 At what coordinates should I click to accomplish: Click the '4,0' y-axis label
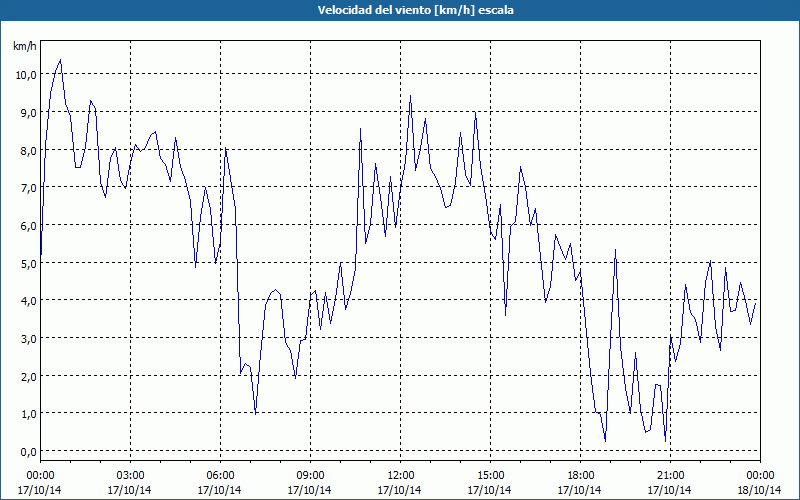pos(29,301)
